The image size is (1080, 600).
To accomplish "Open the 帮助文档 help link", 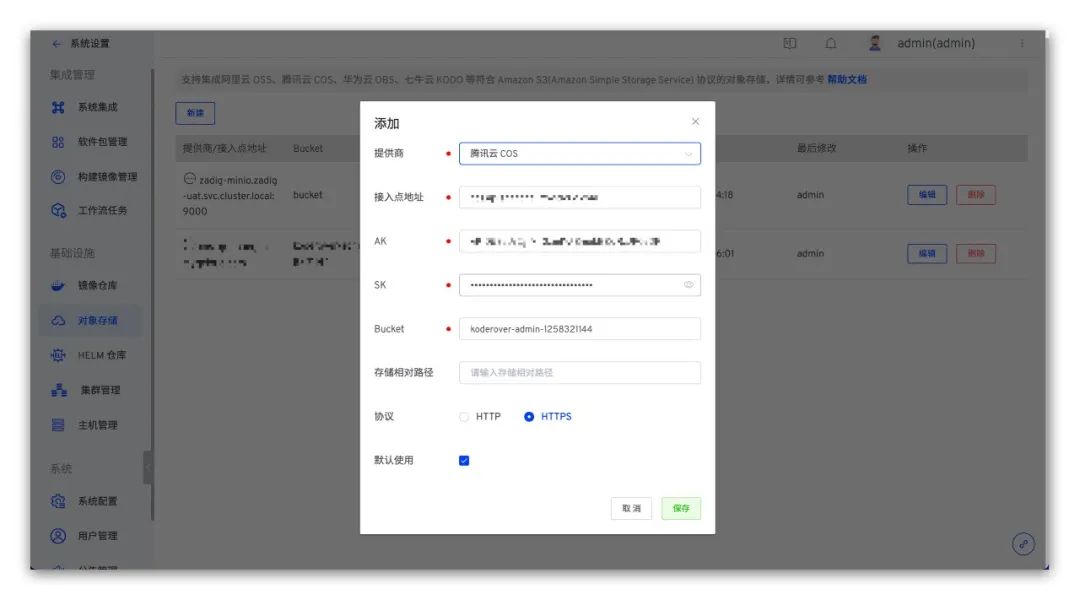I will pyautogui.click(x=847, y=80).
